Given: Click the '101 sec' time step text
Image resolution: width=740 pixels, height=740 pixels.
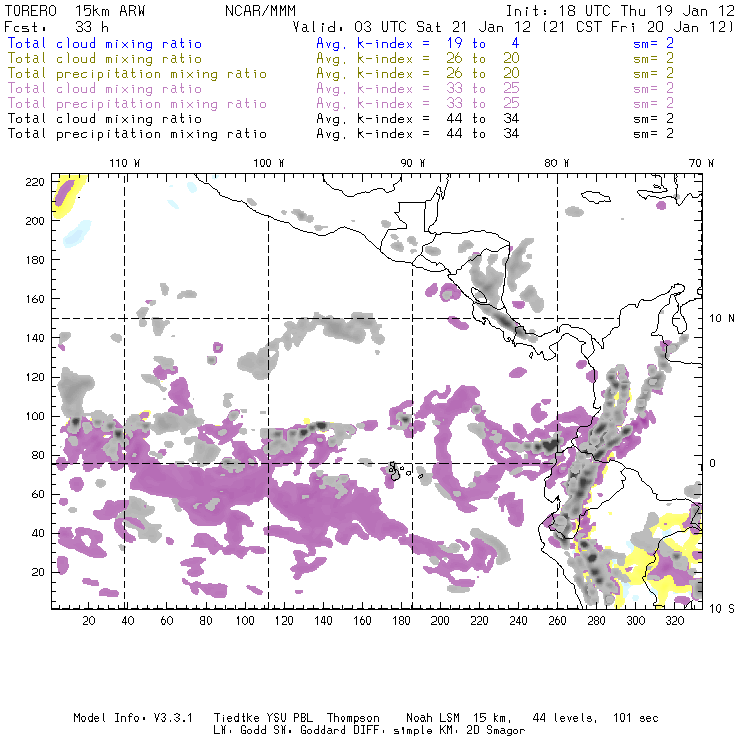Looking at the screenshot, I should [636, 718].
